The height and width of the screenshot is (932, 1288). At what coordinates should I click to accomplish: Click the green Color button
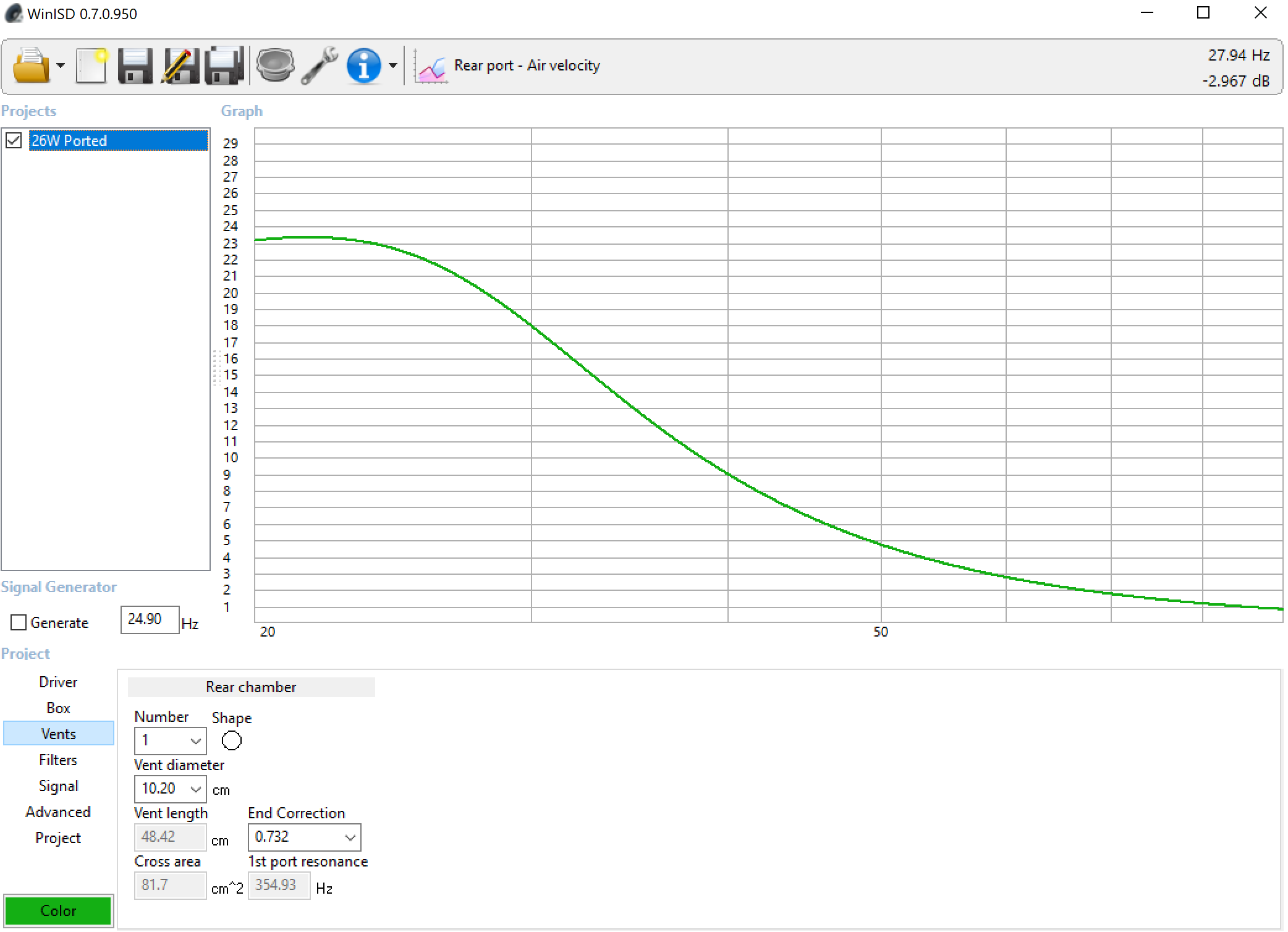58,910
